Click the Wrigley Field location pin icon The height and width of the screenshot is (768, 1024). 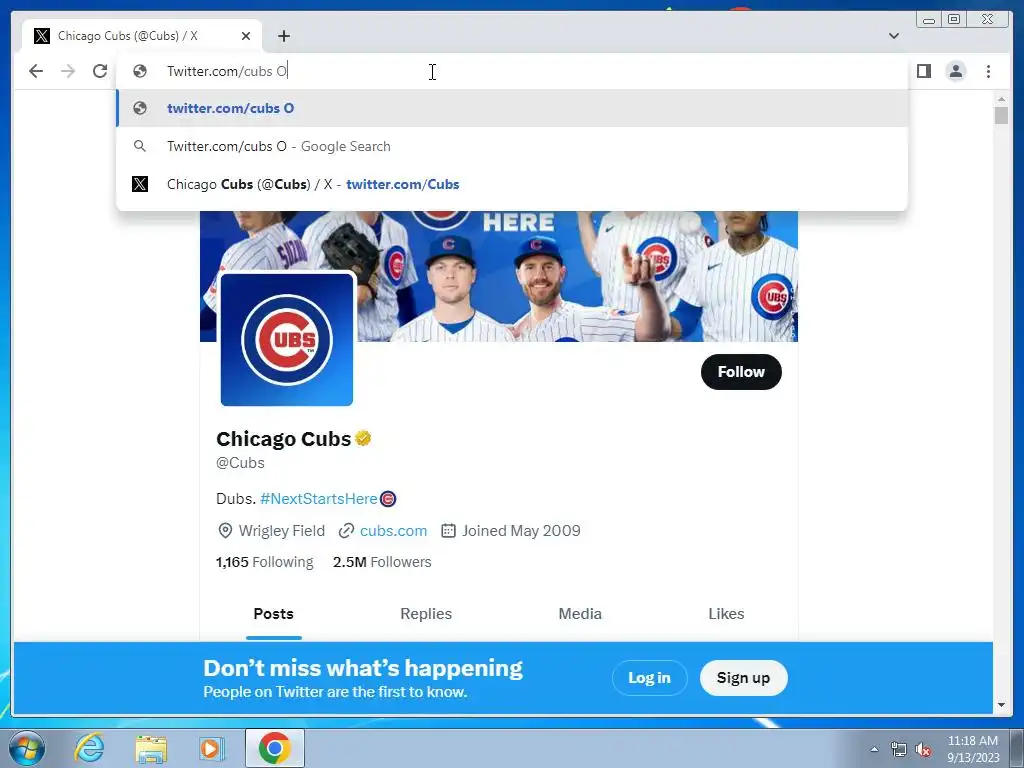pos(225,530)
